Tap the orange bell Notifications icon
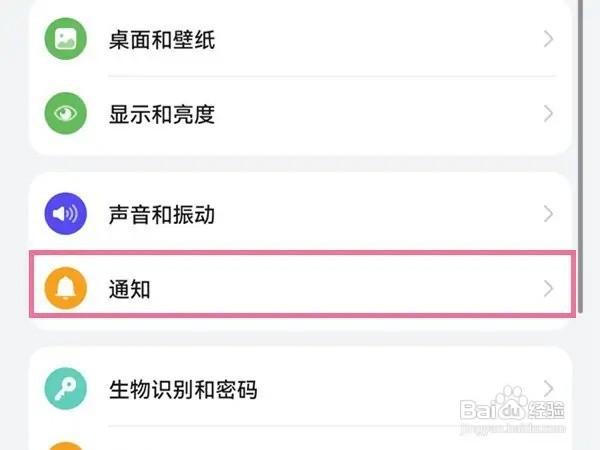 click(x=66, y=289)
